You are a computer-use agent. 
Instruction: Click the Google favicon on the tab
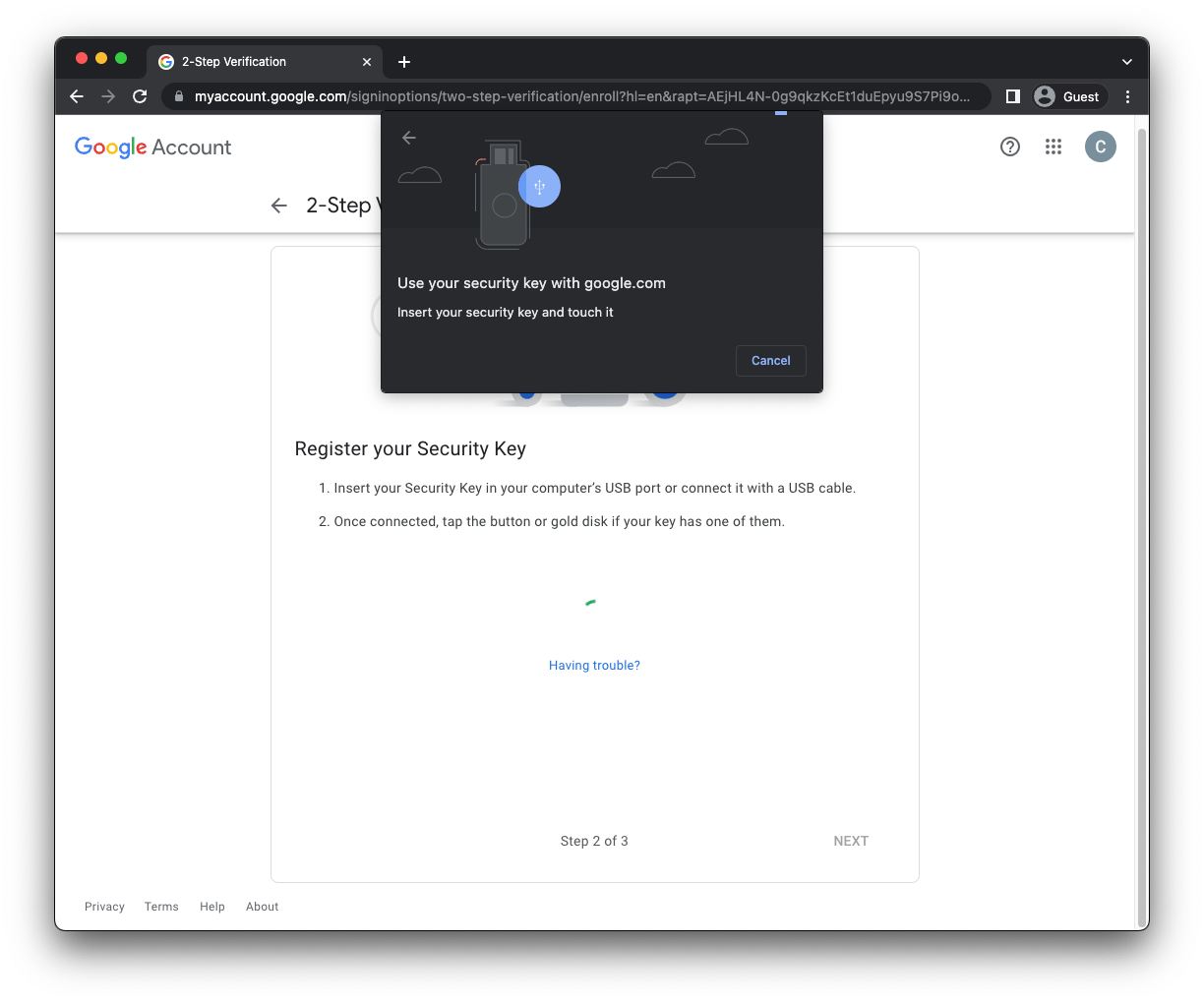[x=166, y=62]
